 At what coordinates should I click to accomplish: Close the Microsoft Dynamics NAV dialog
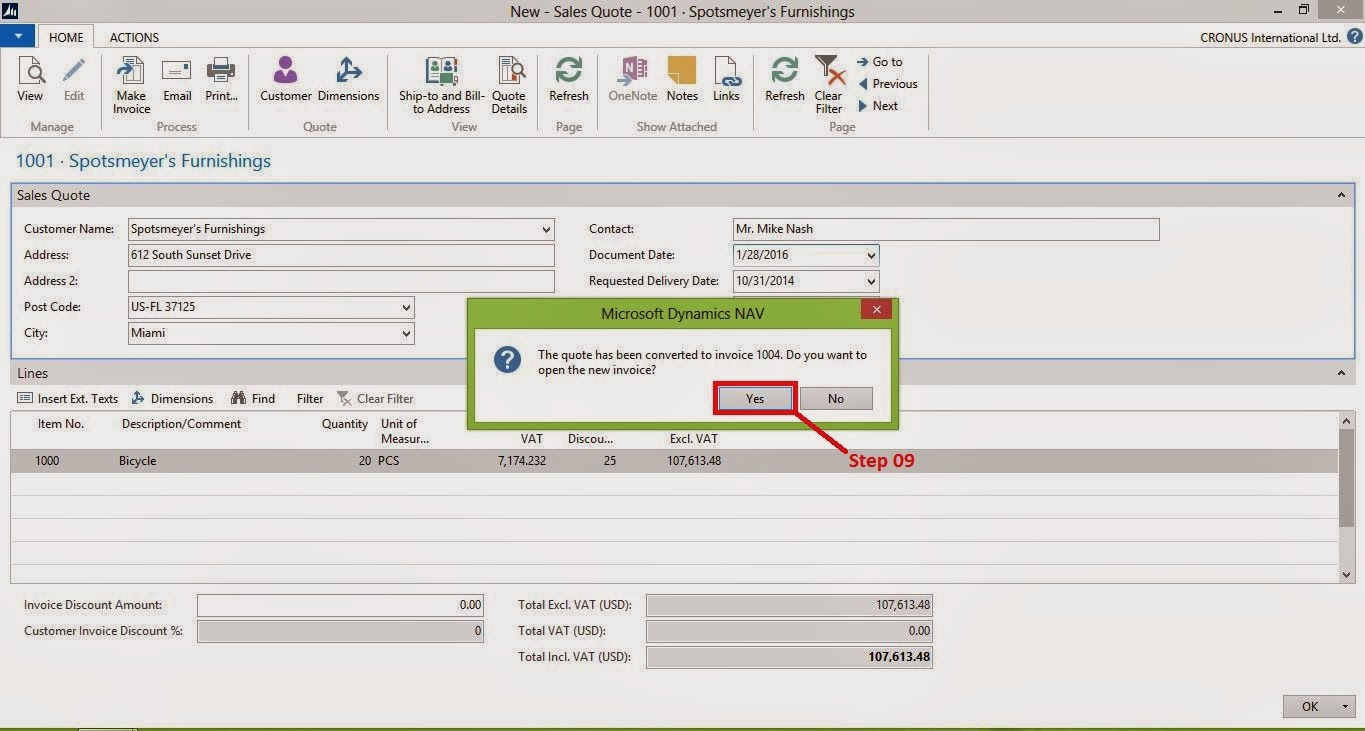877,310
